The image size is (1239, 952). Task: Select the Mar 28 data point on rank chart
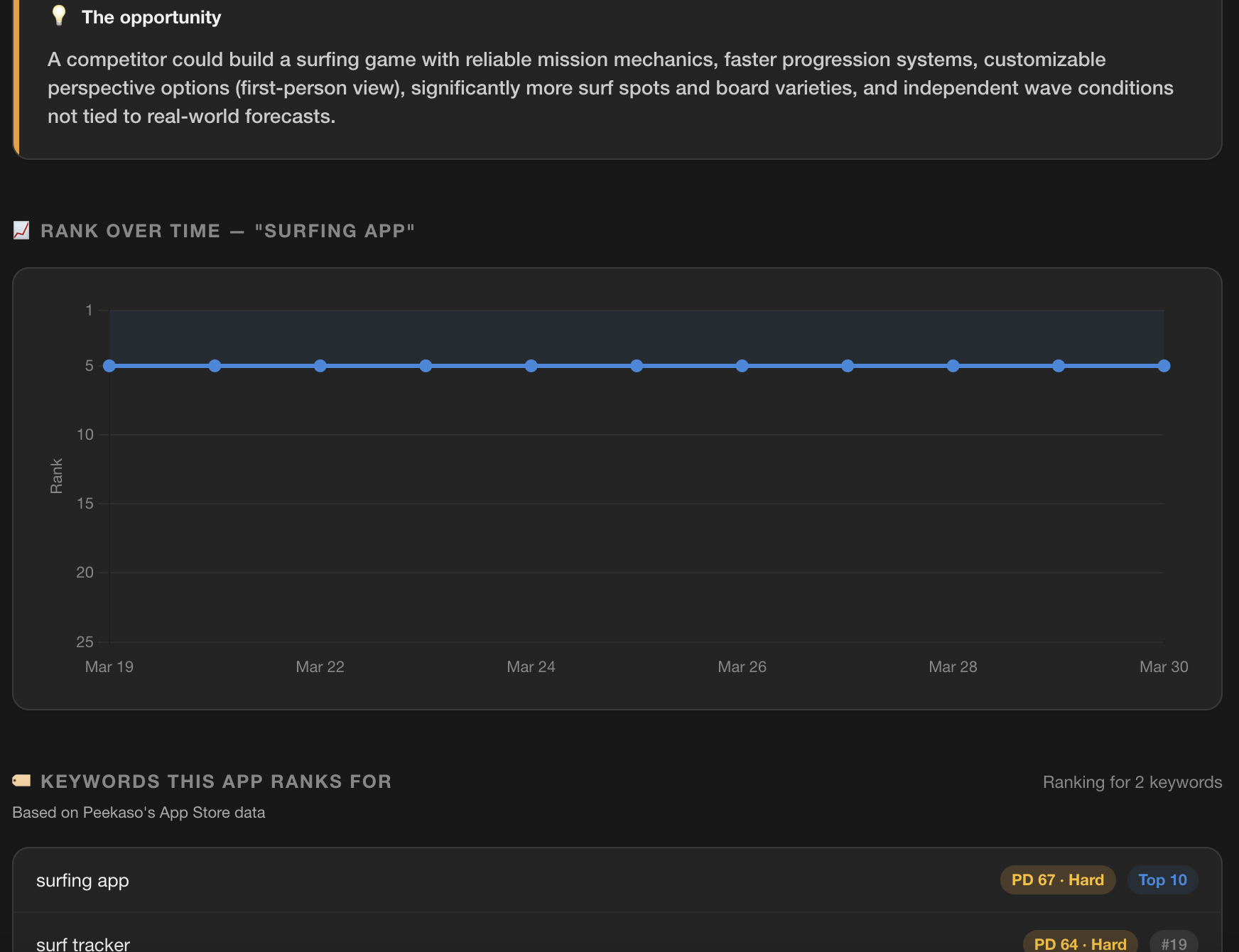point(953,366)
